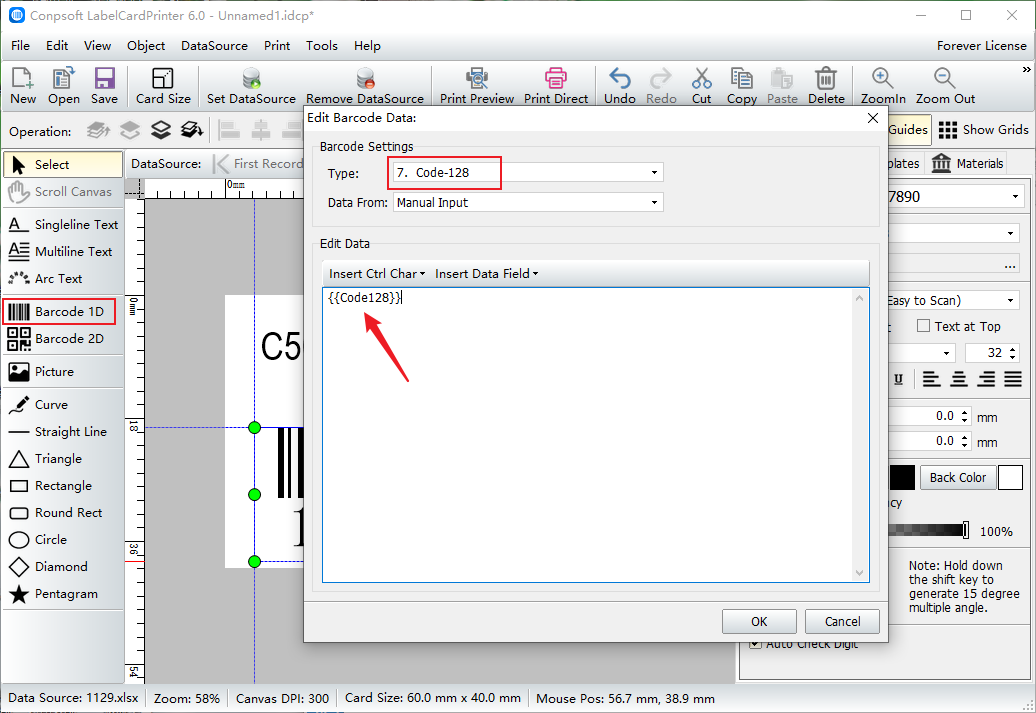Click the Zoom Out magnifier

945,86
